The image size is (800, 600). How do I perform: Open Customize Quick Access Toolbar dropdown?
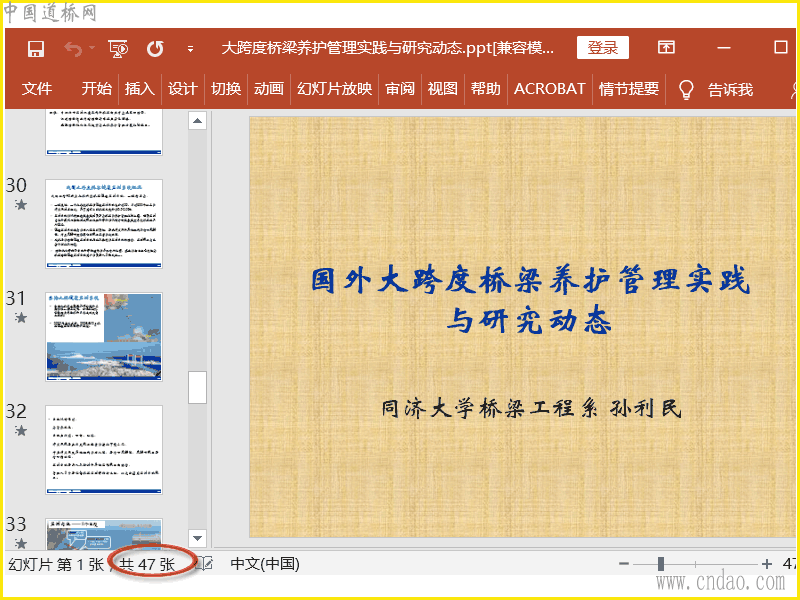coord(190,48)
